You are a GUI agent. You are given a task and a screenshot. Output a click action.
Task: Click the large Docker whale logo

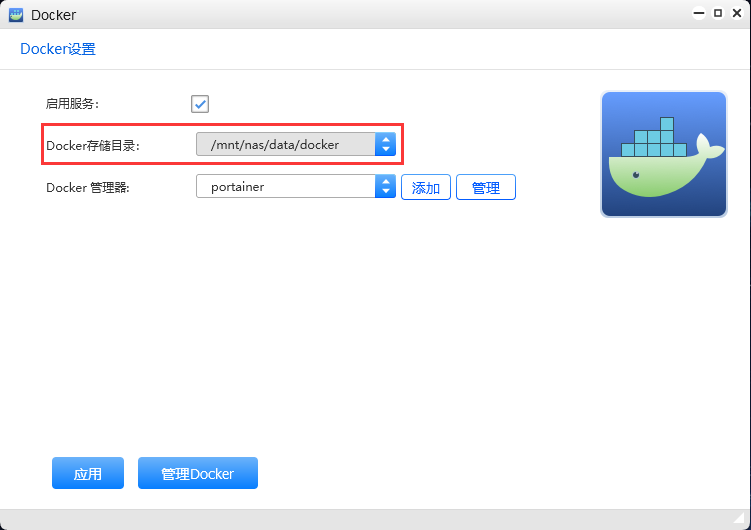coord(664,154)
